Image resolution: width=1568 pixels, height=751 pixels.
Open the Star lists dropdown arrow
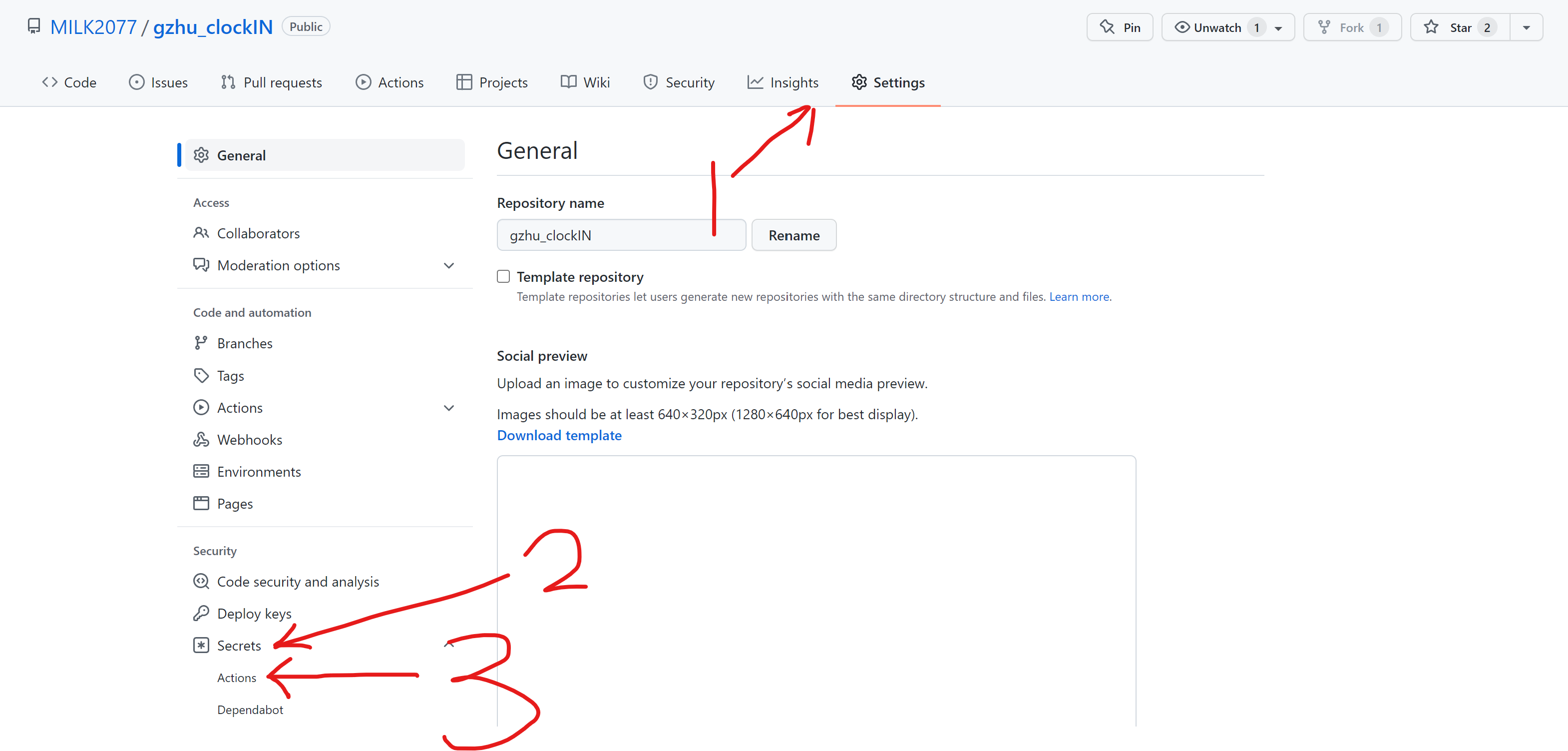(1526, 28)
